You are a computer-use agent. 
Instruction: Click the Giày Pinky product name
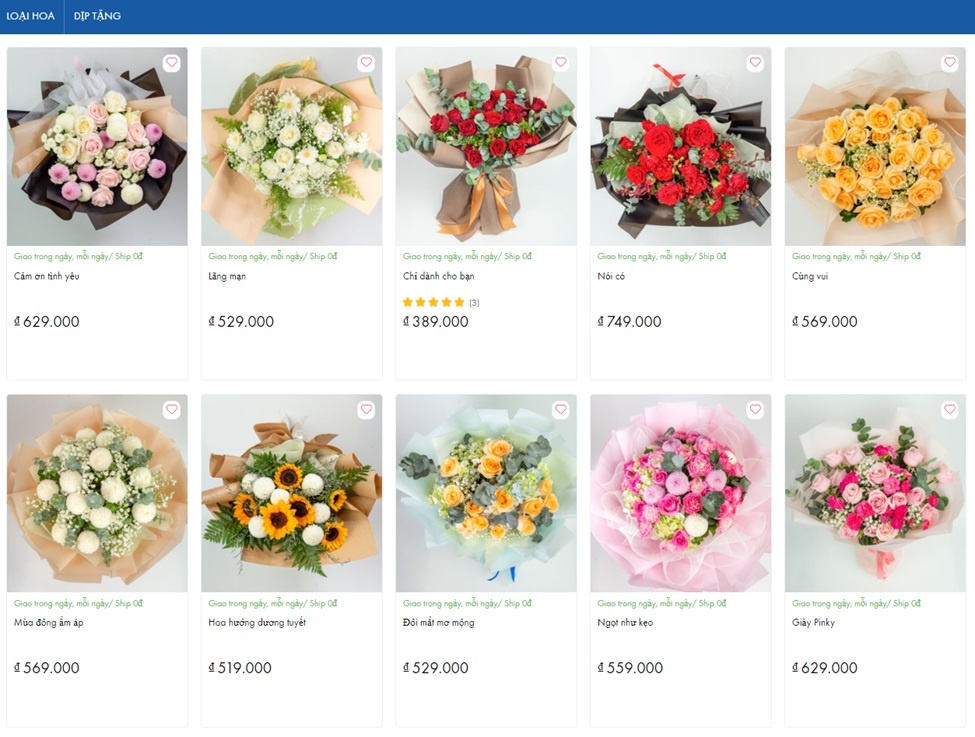coord(813,623)
